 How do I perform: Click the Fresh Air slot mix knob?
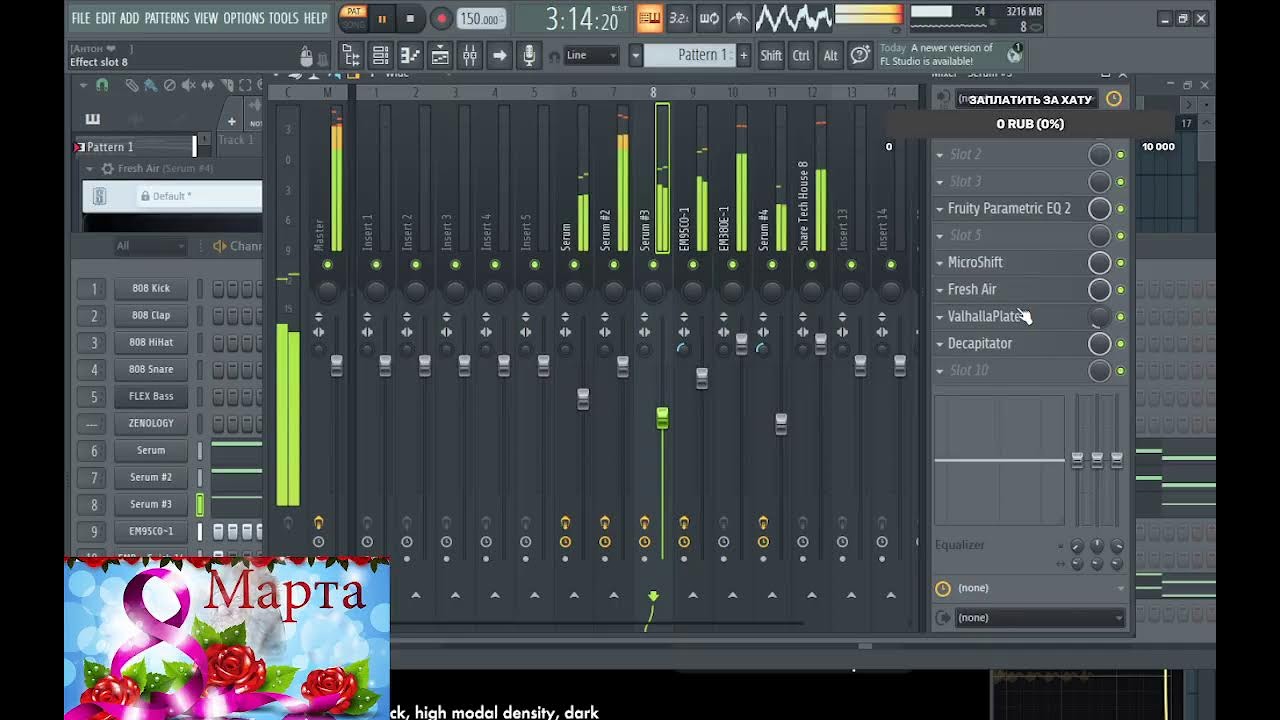point(1099,290)
